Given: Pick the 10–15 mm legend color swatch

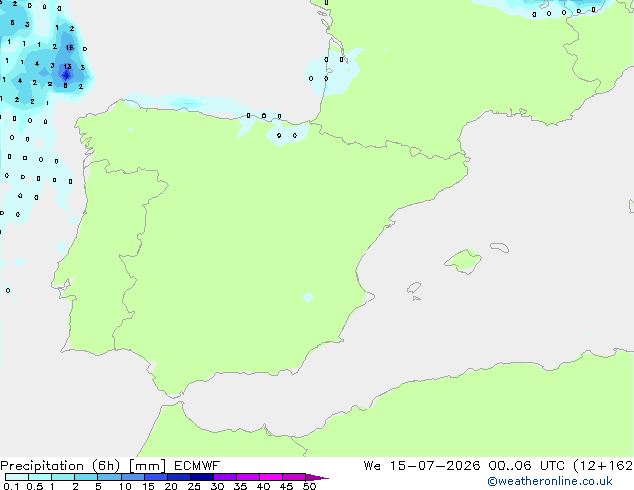Looking at the screenshot, I should (133, 477).
